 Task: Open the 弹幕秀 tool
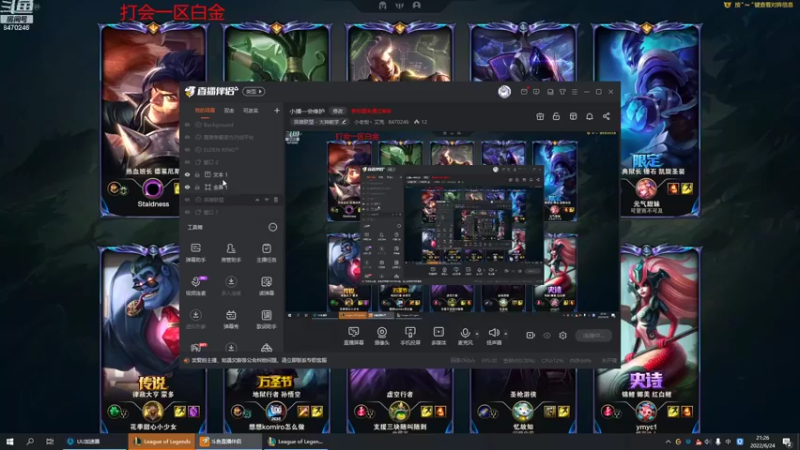[x=231, y=319]
